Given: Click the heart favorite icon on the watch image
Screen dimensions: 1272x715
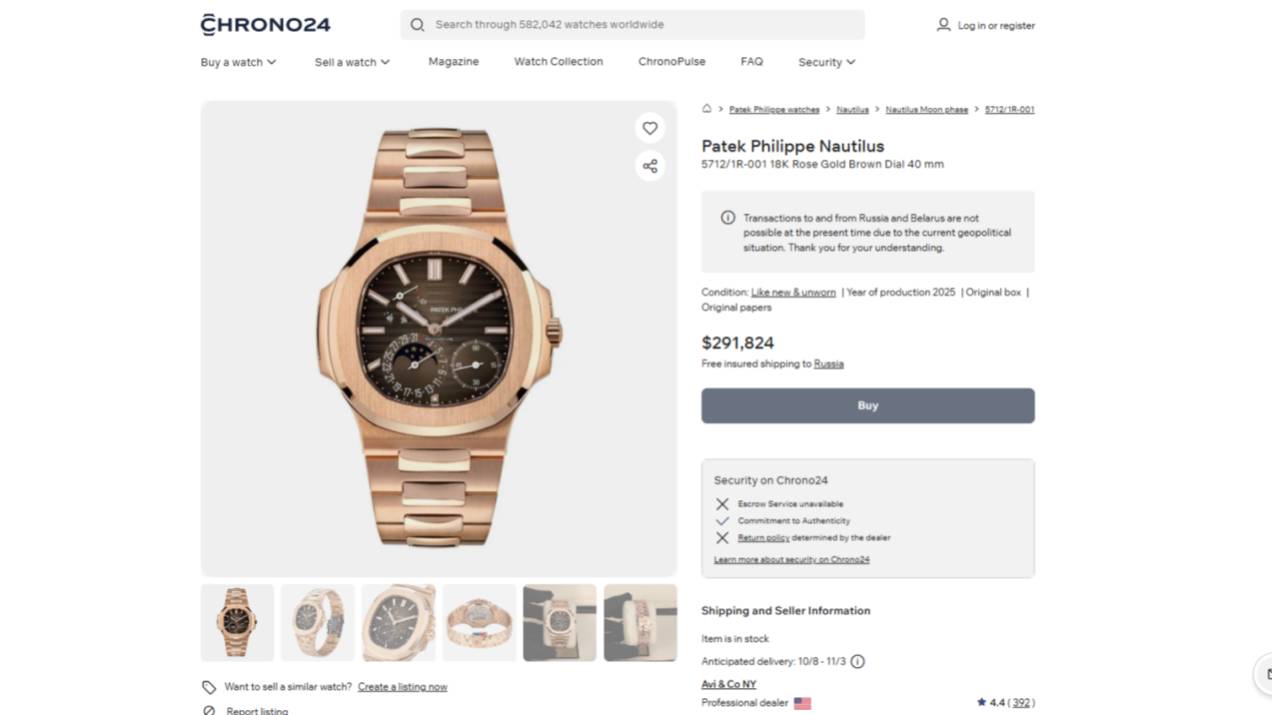Looking at the screenshot, I should pyautogui.click(x=650, y=128).
